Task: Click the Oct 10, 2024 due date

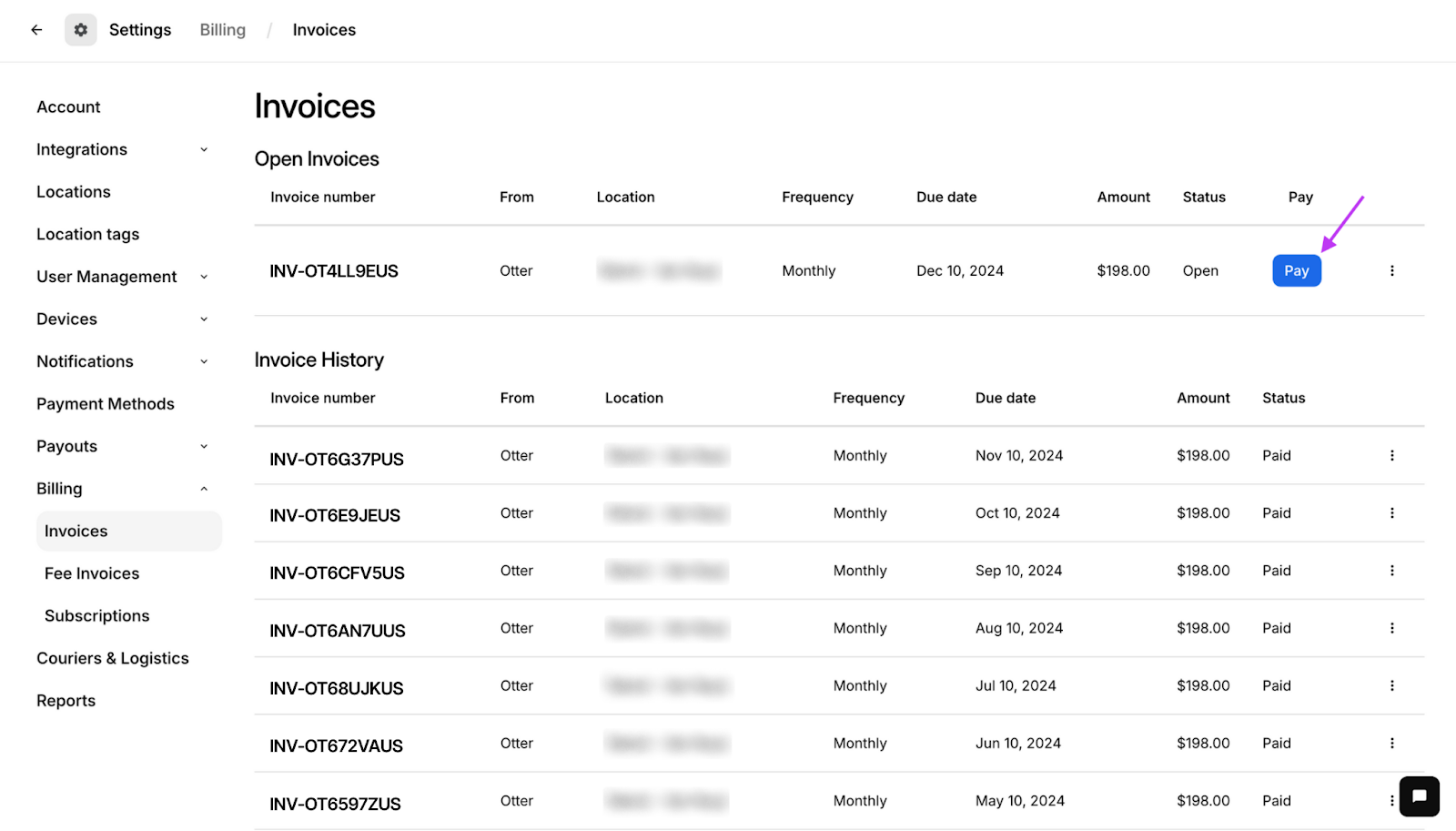Action: click(x=1017, y=513)
